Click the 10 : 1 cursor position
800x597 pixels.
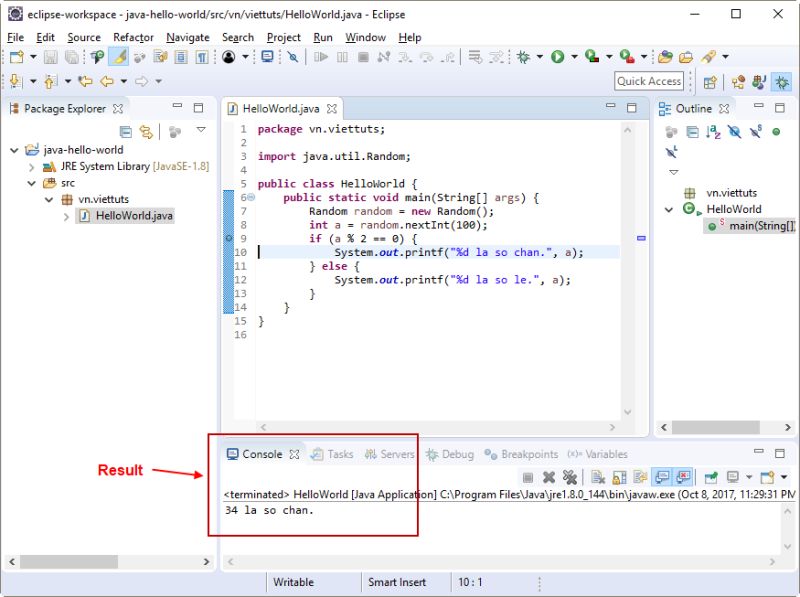tap(470, 582)
